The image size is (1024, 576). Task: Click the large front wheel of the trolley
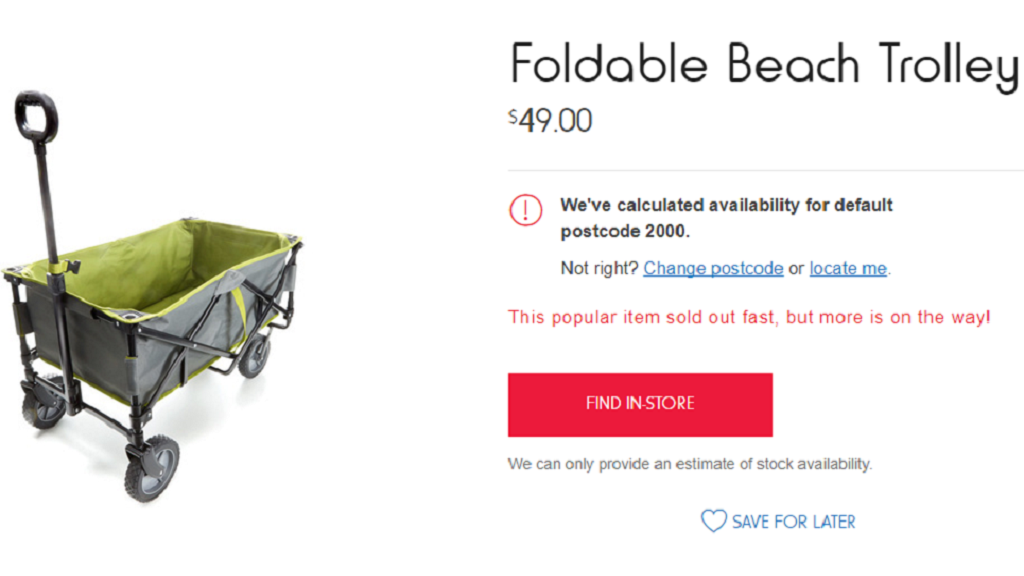point(152,467)
